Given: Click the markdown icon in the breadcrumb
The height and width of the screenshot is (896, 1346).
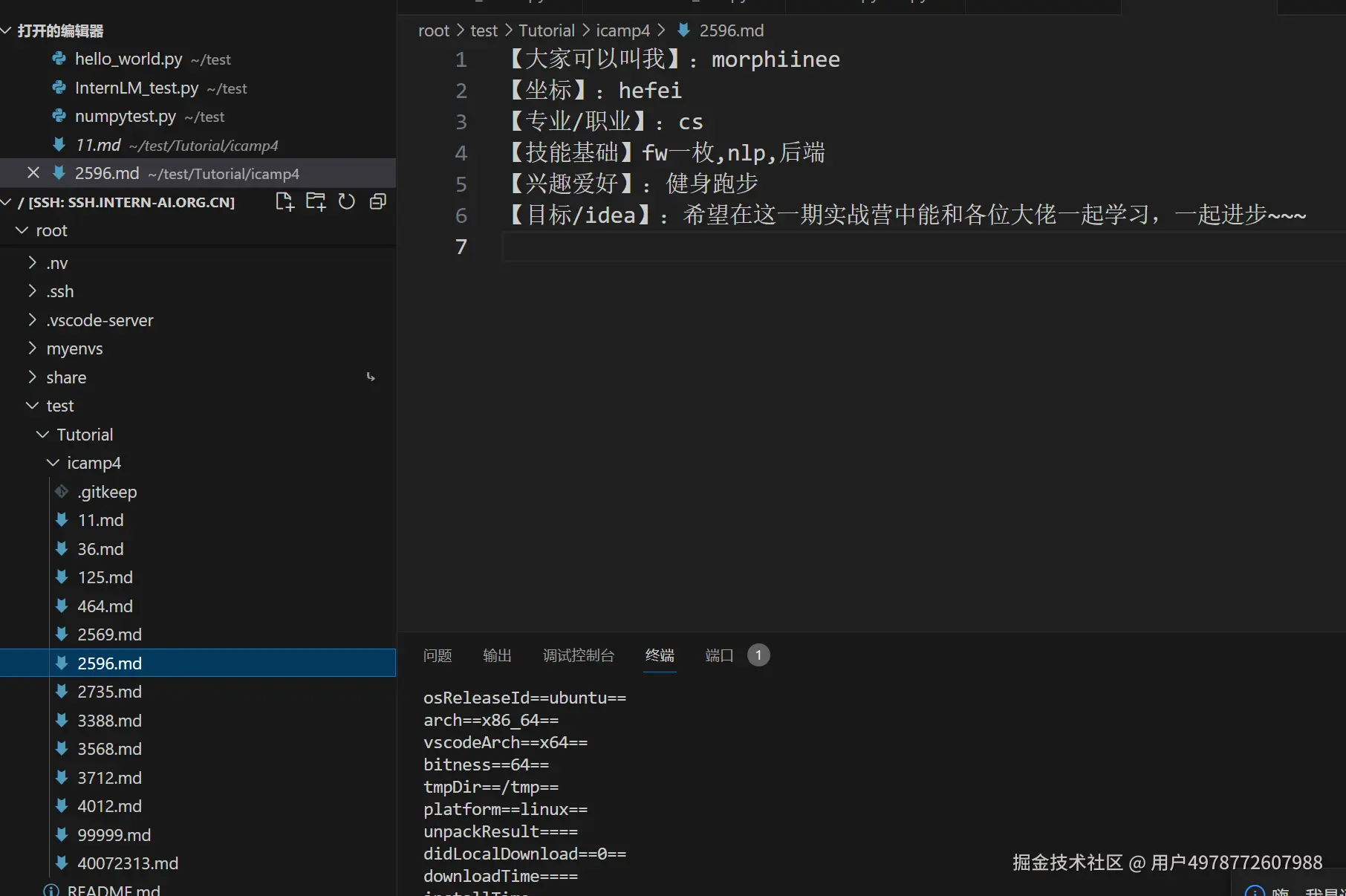Looking at the screenshot, I should coord(683,30).
